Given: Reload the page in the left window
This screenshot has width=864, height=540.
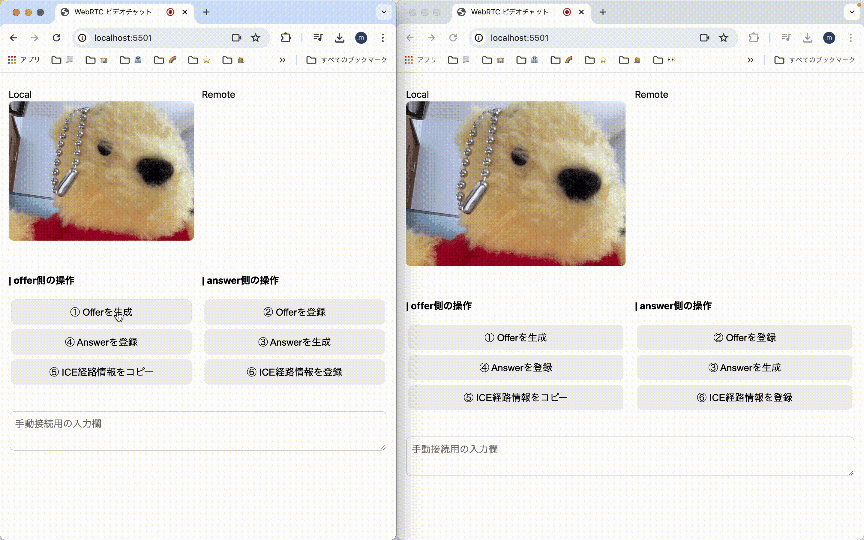Looking at the screenshot, I should [x=56, y=38].
